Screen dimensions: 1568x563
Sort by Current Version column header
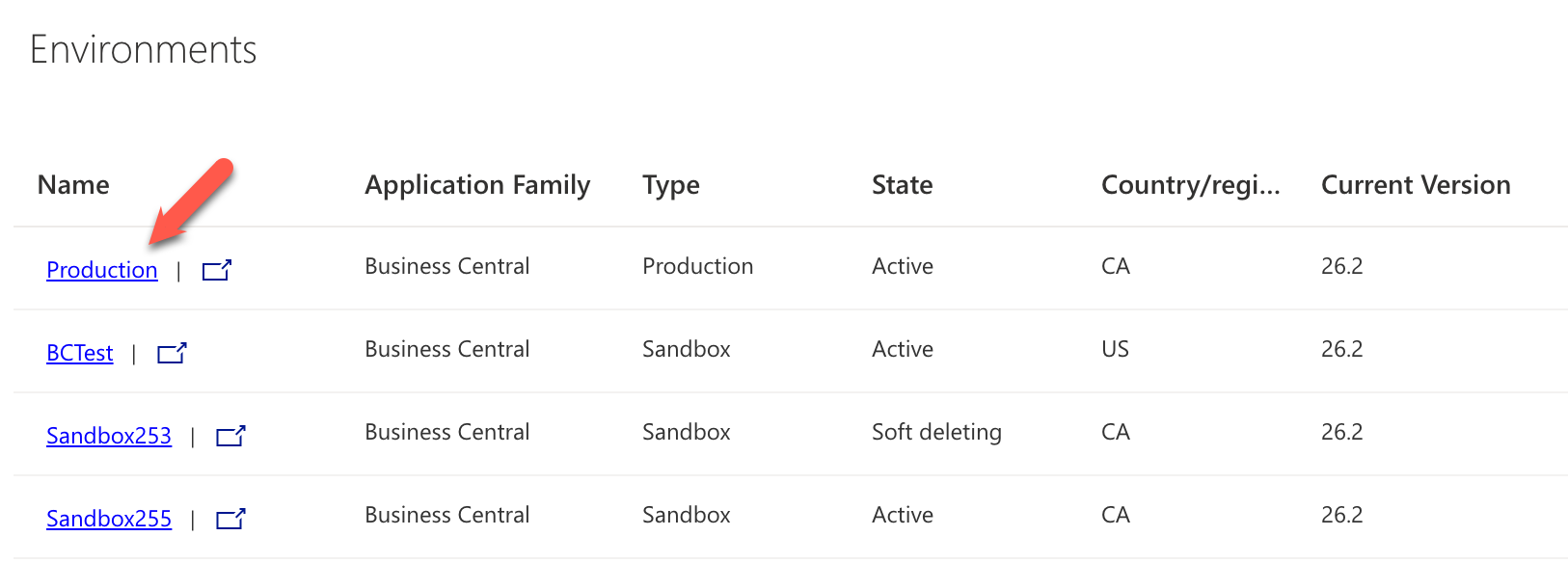pos(1416,185)
